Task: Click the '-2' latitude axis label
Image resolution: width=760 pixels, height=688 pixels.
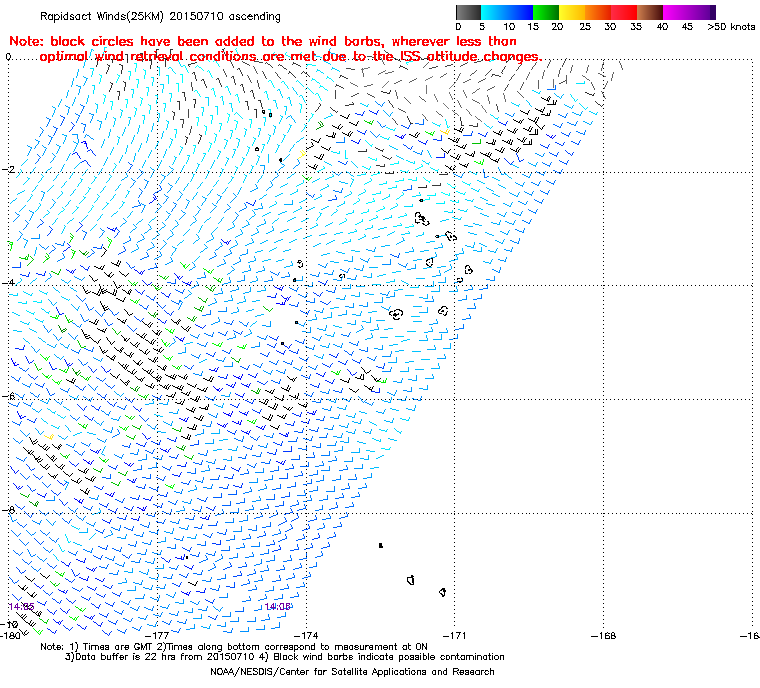Action: [8, 169]
